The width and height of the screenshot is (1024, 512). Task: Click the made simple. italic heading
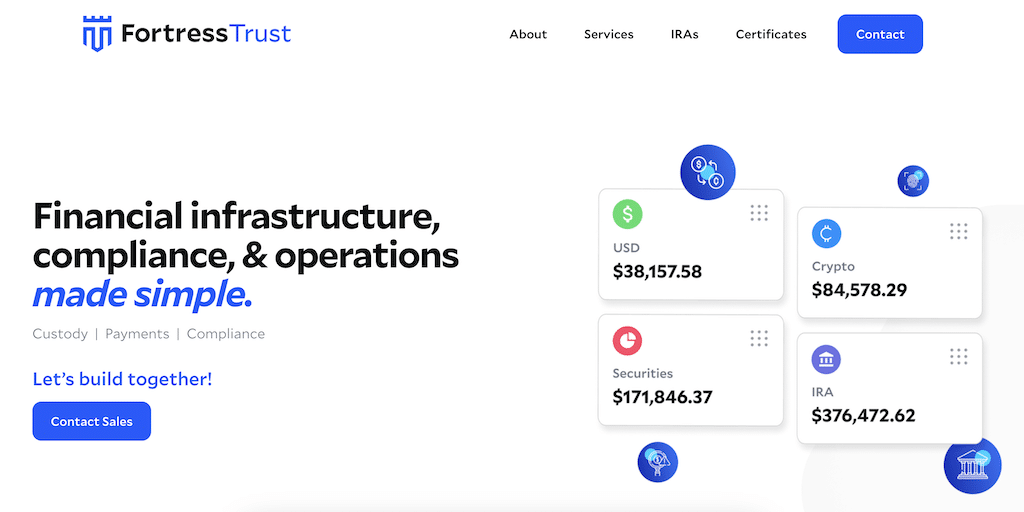pyautogui.click(x=142, y=296)
